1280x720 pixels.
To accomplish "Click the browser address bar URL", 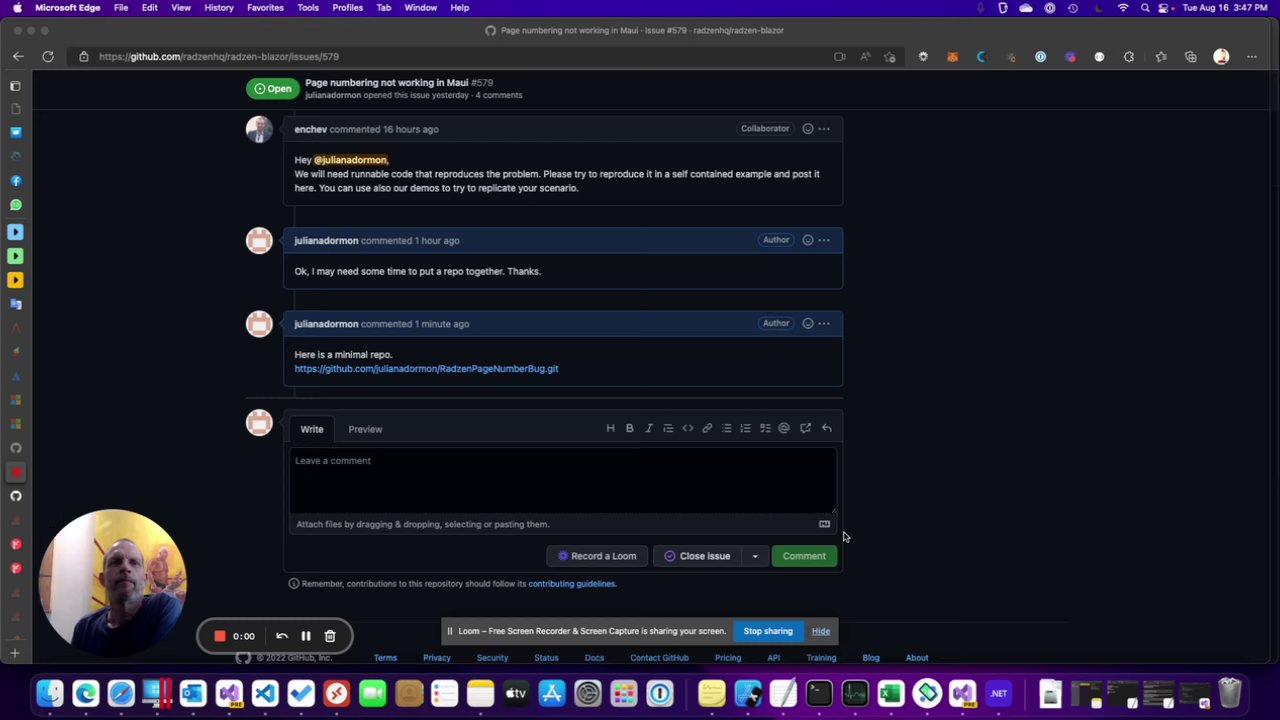I will (x=219, y=57).
